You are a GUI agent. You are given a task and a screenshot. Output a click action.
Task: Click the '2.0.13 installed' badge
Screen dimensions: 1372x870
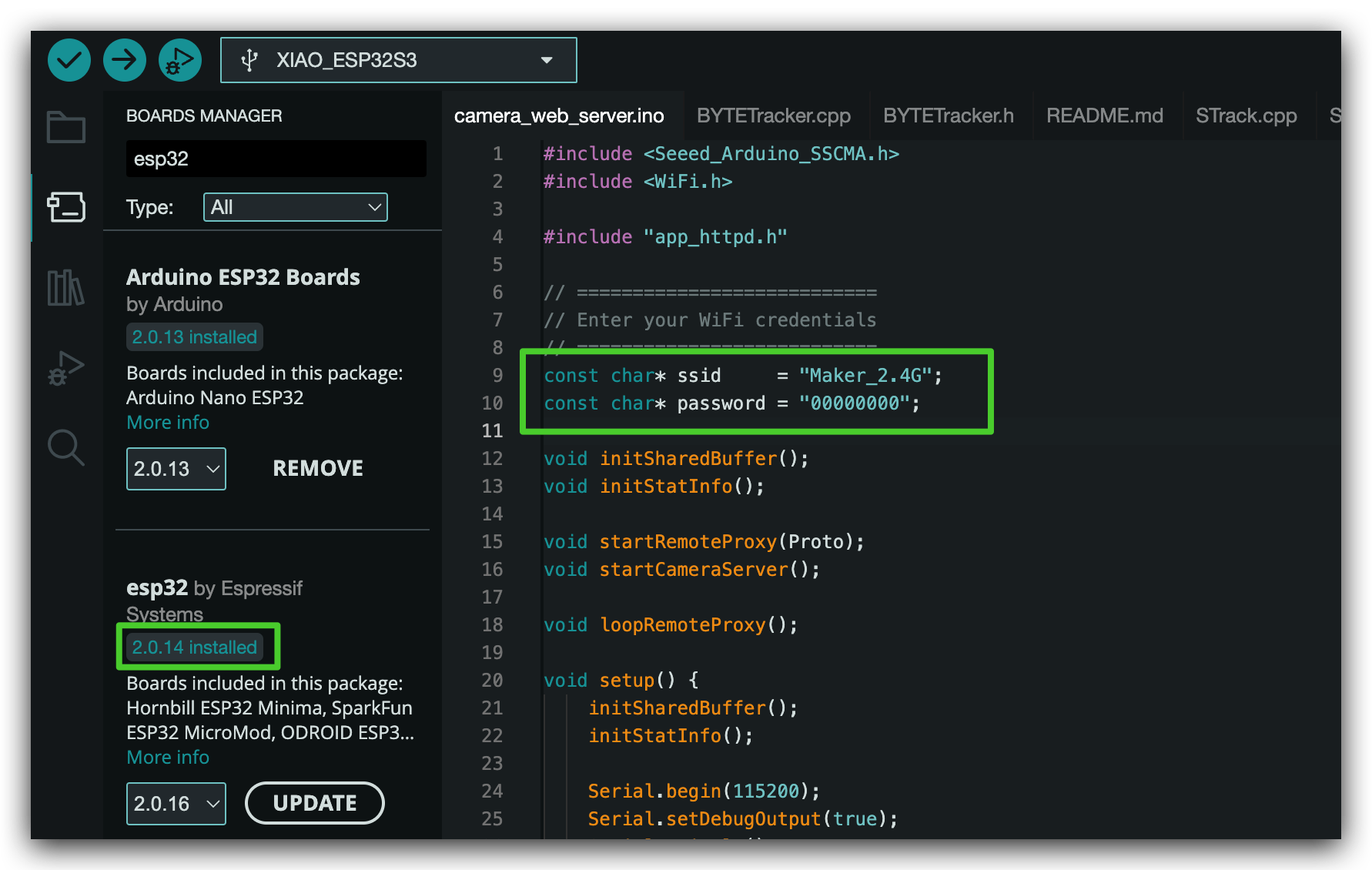[x=194, y=337]
